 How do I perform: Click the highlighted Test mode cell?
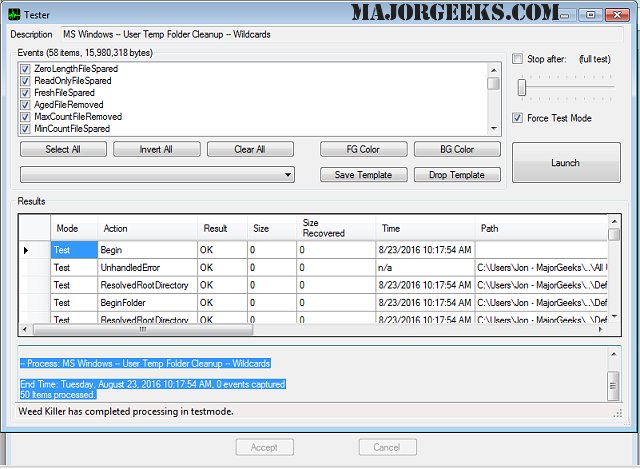point(74,250)
